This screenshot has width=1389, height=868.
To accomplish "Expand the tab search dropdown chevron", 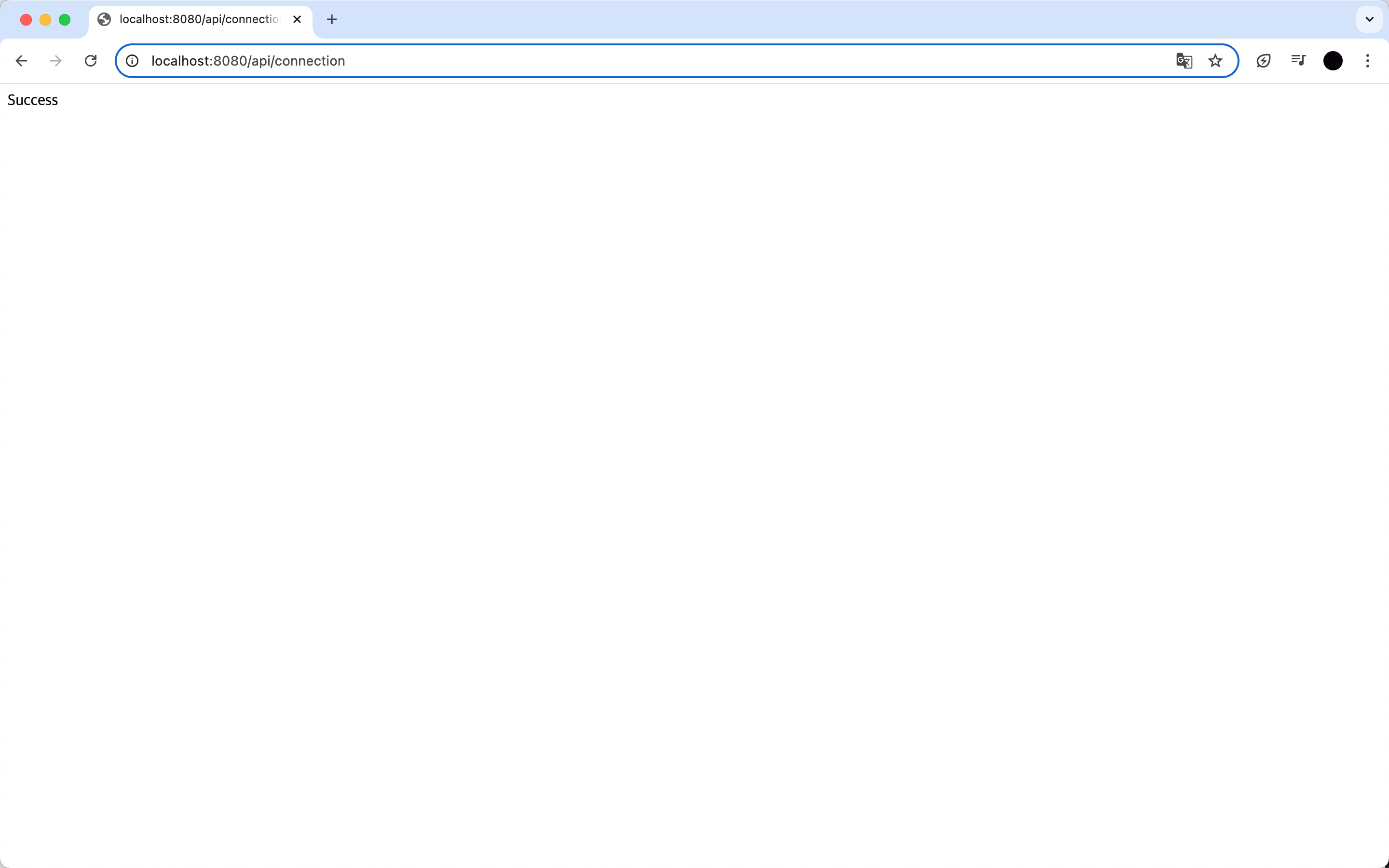I will click(x=1370, y=19).
